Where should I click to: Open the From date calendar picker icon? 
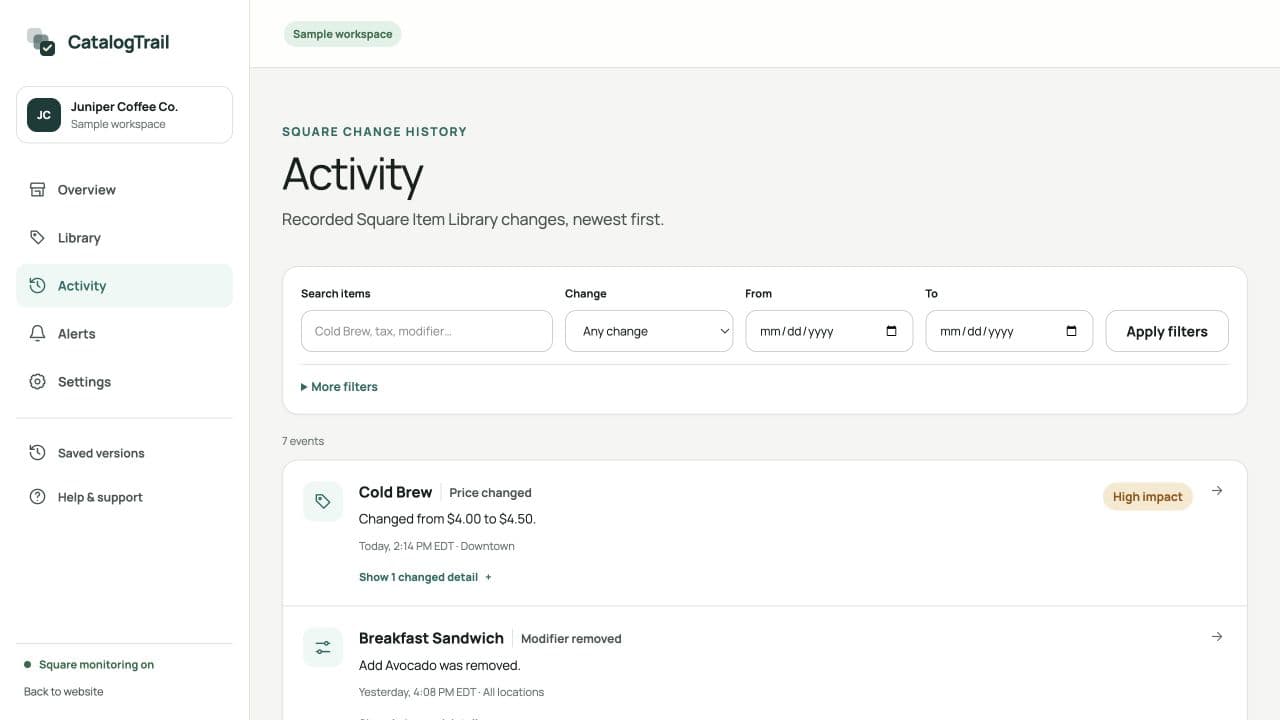891,331
